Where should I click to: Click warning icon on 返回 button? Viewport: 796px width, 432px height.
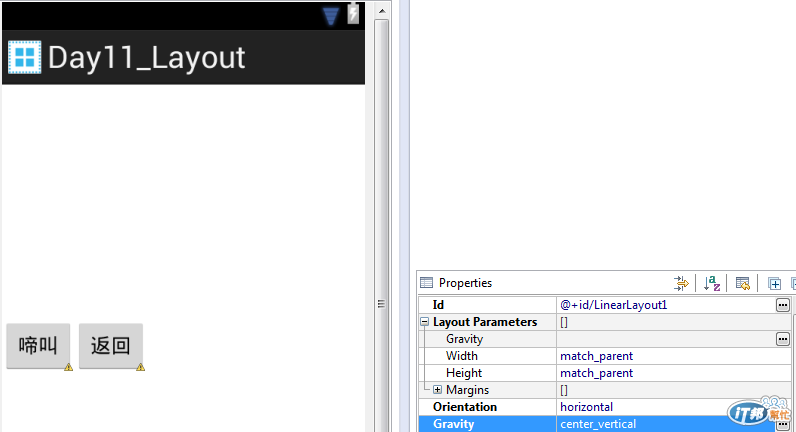(141, 367)
